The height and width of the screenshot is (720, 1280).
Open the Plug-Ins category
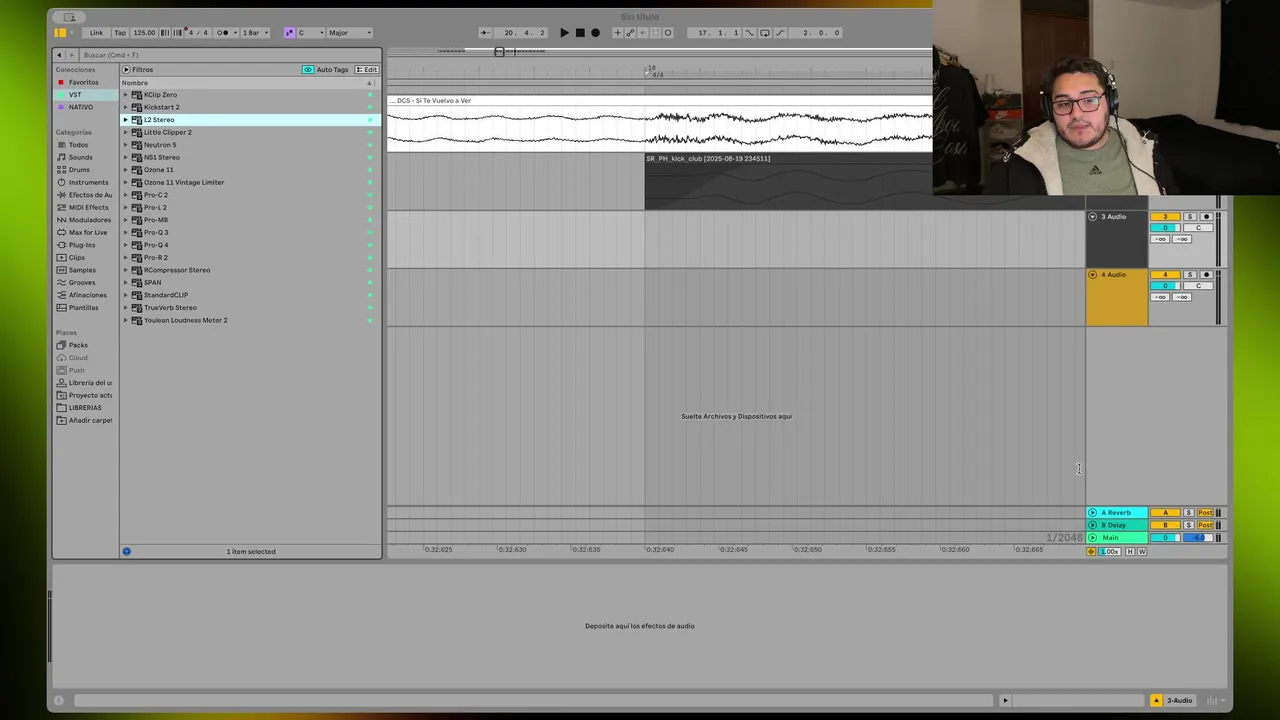82,245
